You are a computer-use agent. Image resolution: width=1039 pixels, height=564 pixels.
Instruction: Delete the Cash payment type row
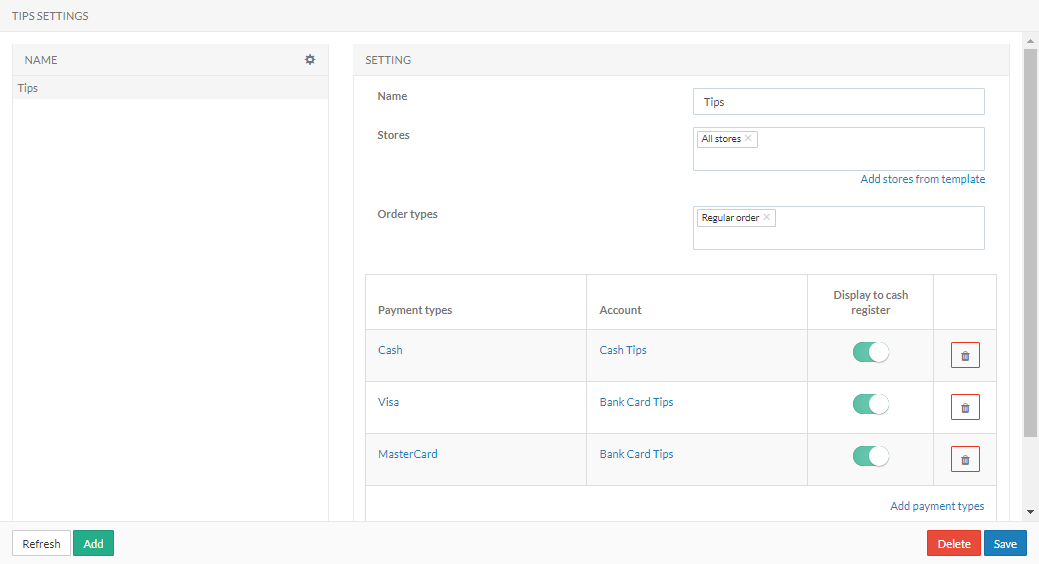click(965, 356)
